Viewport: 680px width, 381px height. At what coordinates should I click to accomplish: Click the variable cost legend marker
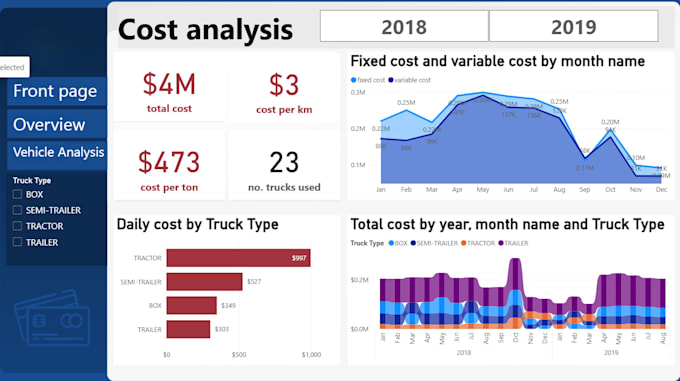tap(391, 80)
